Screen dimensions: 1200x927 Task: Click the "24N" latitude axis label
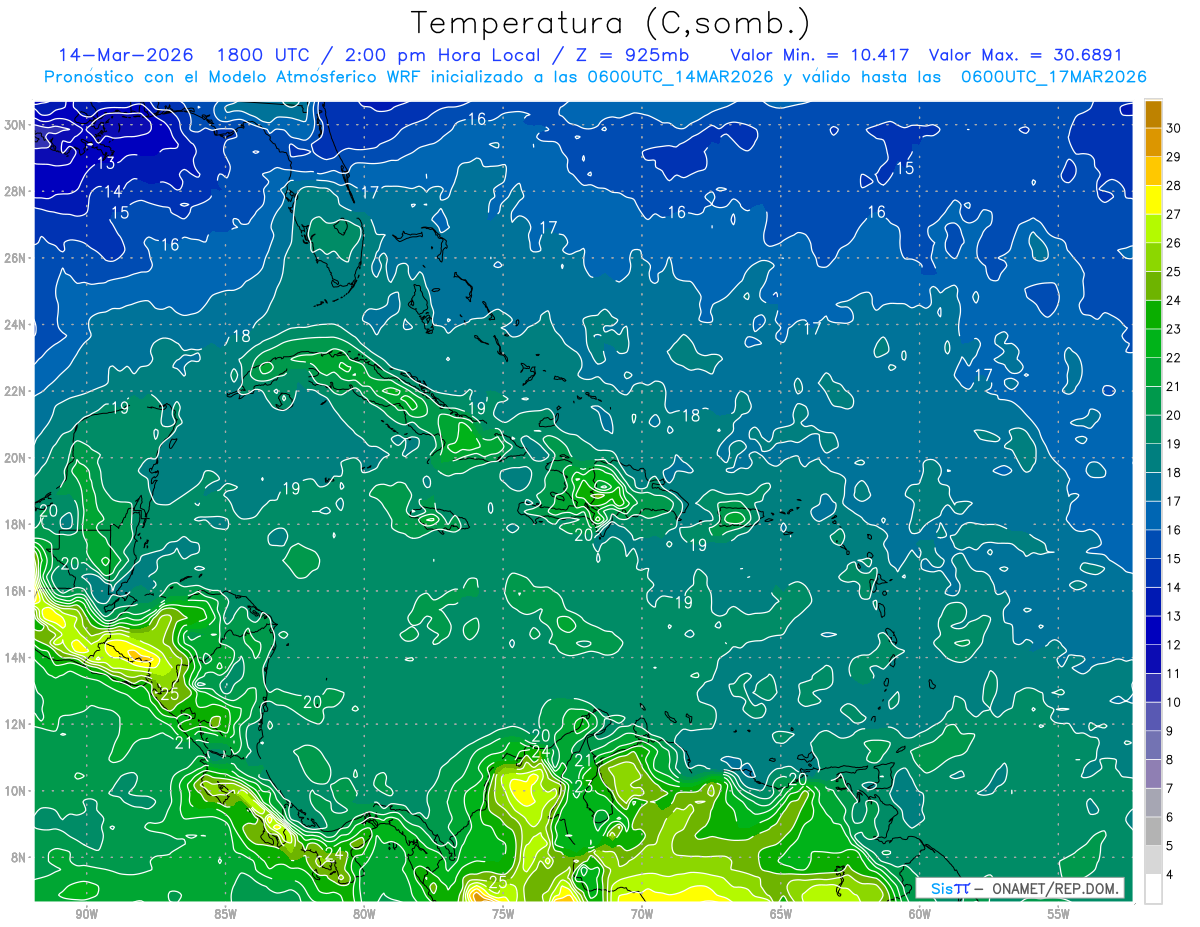pyautogui.click(x=15, y=325)
